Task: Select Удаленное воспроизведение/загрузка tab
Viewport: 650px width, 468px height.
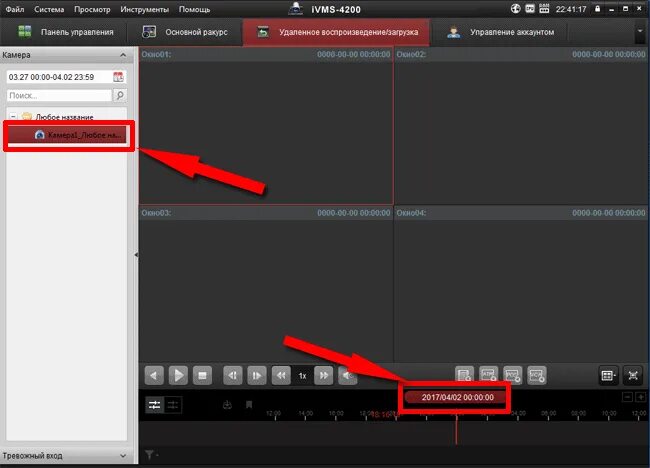Action: pos(337,32)
